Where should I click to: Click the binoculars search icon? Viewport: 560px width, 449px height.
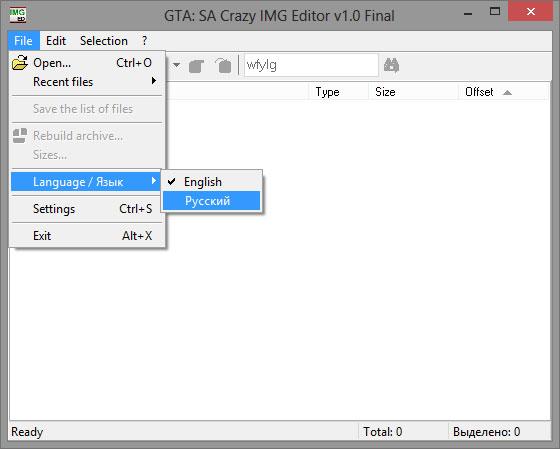click(x=391, y=65)
